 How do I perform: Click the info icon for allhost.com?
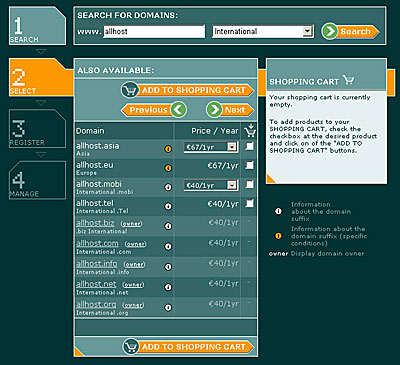(168, 246)
